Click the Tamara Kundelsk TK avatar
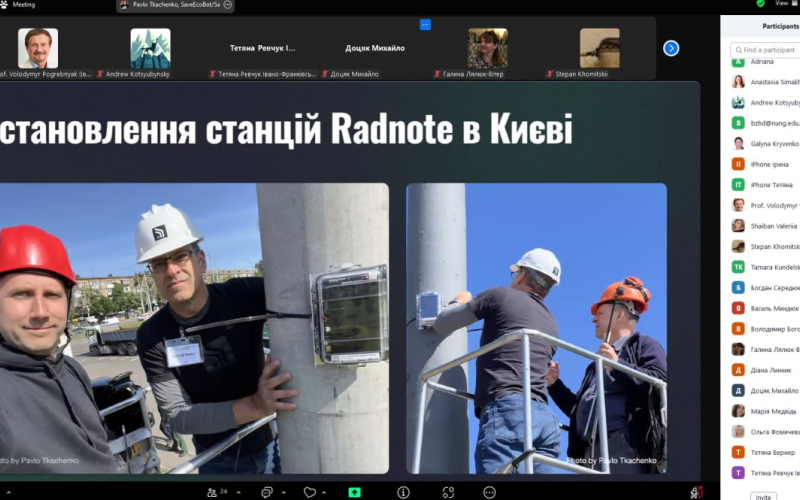Viewport: 800px width, 500px height. pos(738,267)
